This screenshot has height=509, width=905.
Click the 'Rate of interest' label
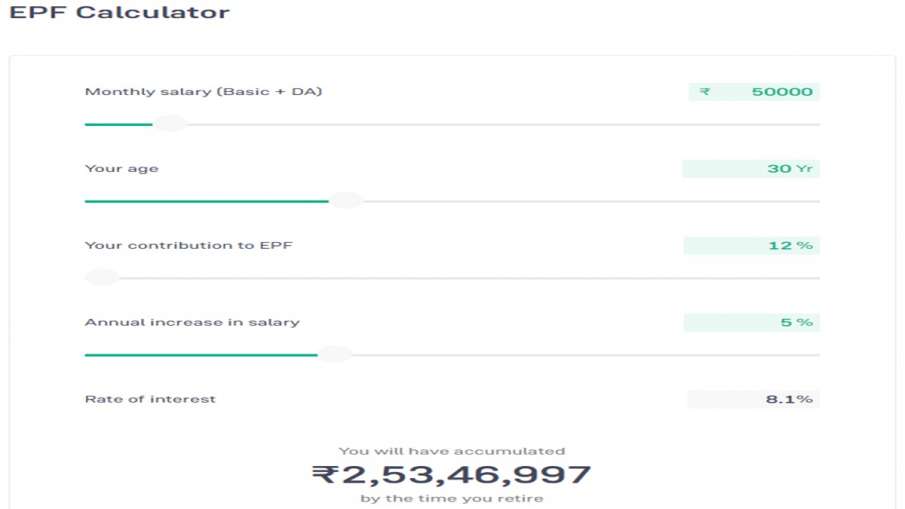(x=150, y=399)
